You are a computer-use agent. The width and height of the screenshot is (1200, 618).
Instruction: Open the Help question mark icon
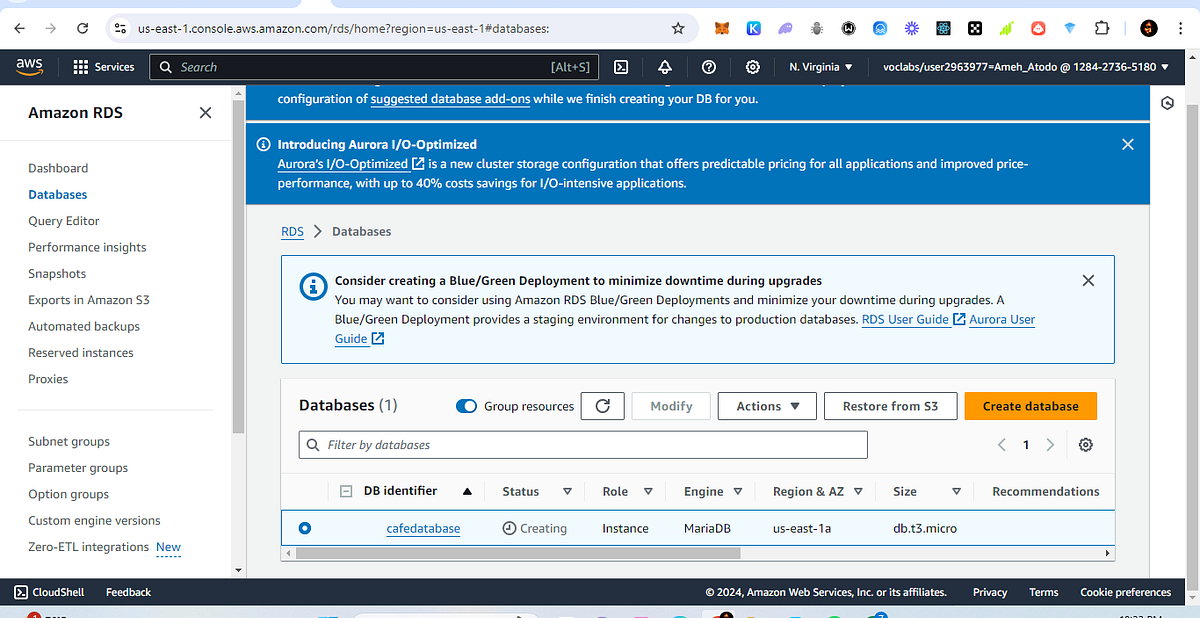tap(709, 66)
